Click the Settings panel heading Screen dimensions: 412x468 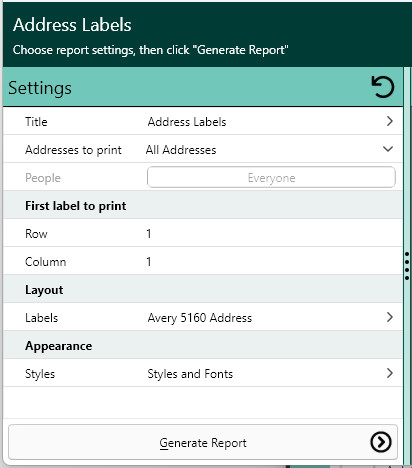tap(40, 88)
